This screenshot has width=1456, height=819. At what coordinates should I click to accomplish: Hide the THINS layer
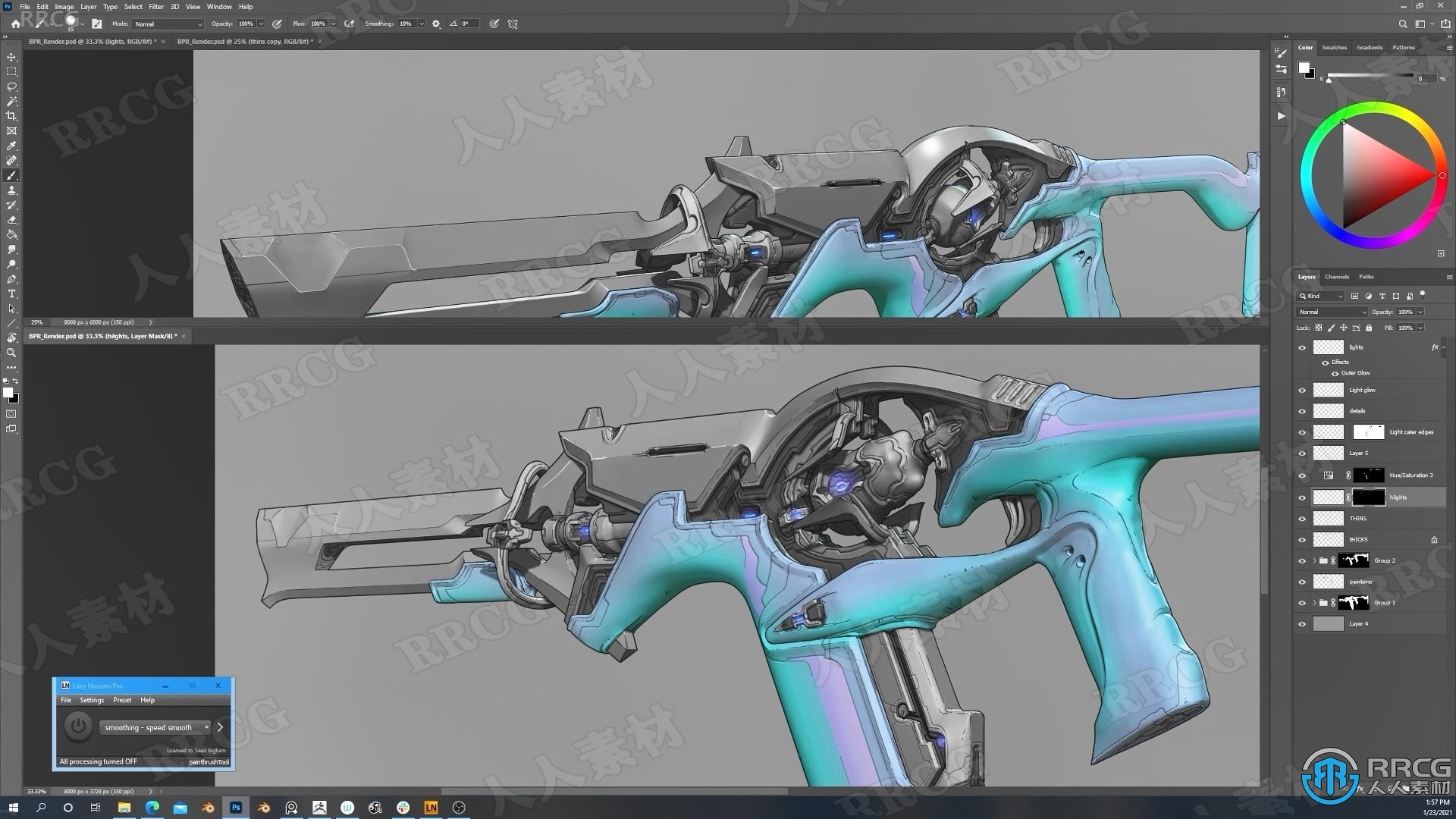click(1302, 519)
